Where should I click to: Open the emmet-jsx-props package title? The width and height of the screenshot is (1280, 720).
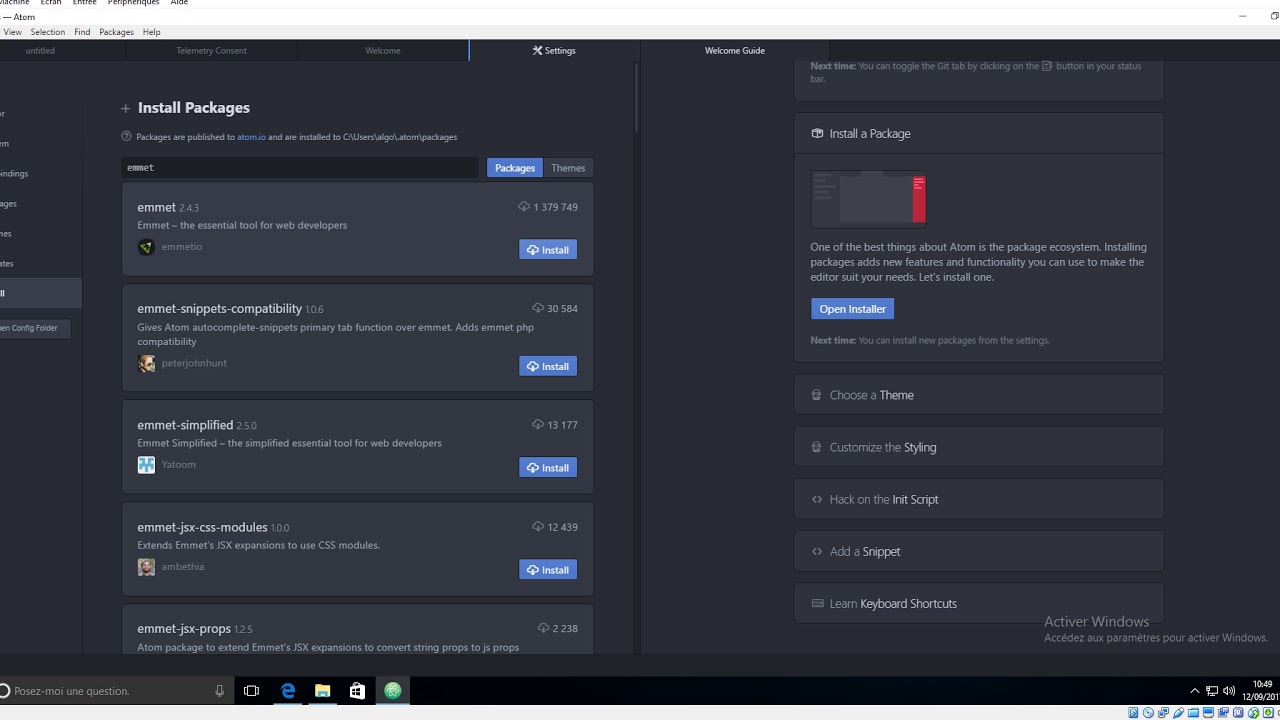184,629
